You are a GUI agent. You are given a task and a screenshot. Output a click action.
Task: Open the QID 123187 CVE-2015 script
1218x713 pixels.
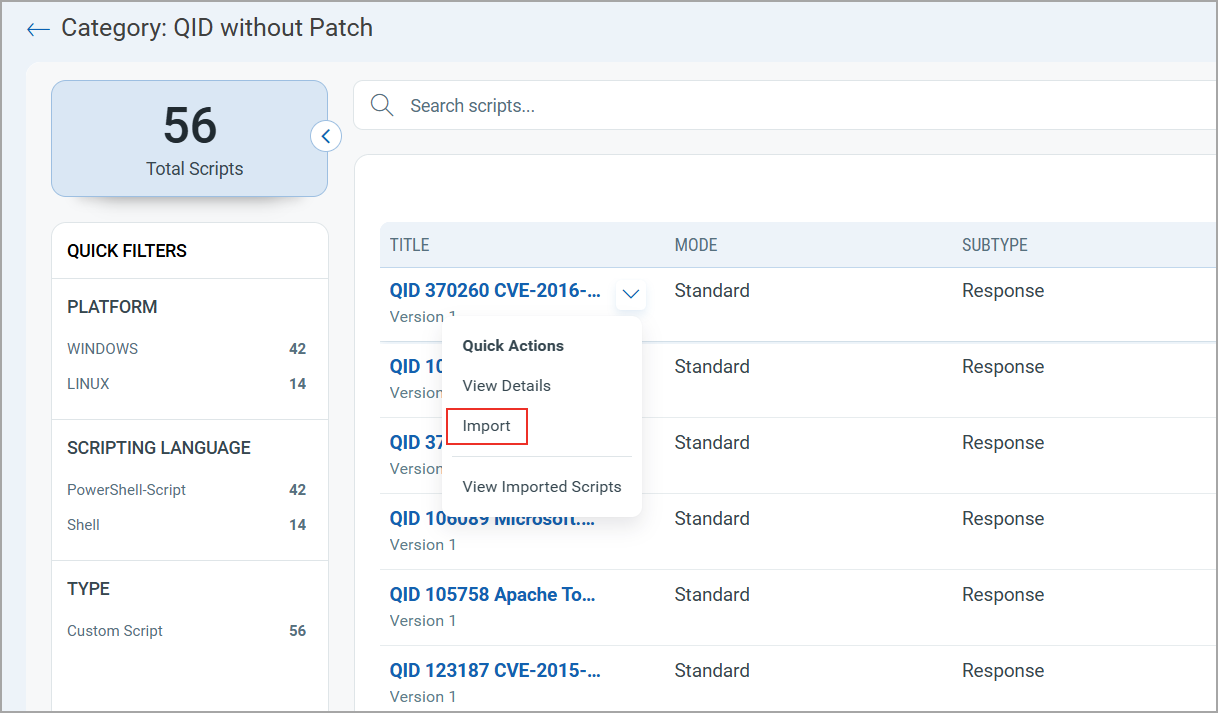pos(494,670)
